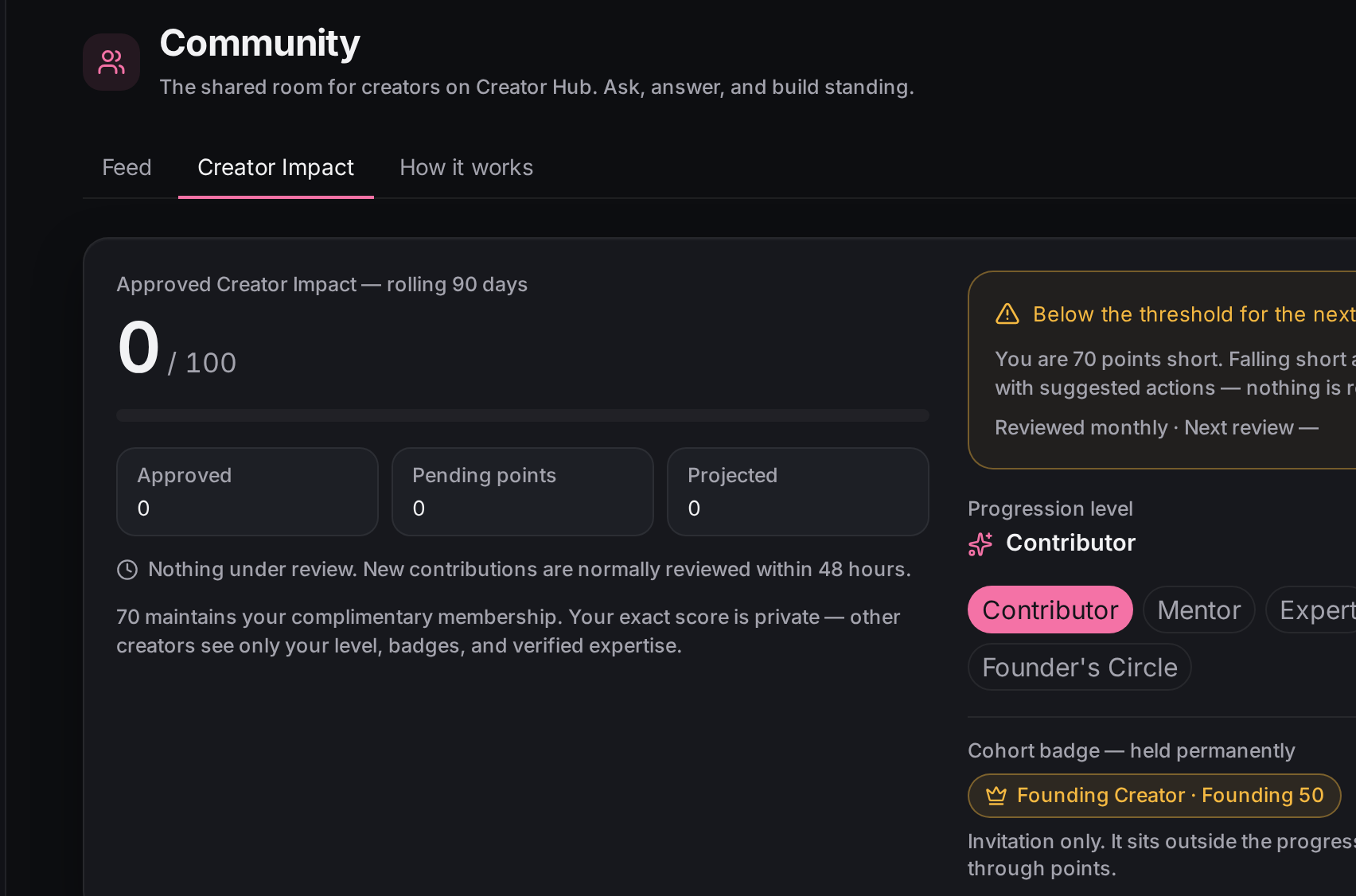Click 'Below the threshold' warning title
The width and height of the screenshot is (1356, 896).
tap(1194, 314)
